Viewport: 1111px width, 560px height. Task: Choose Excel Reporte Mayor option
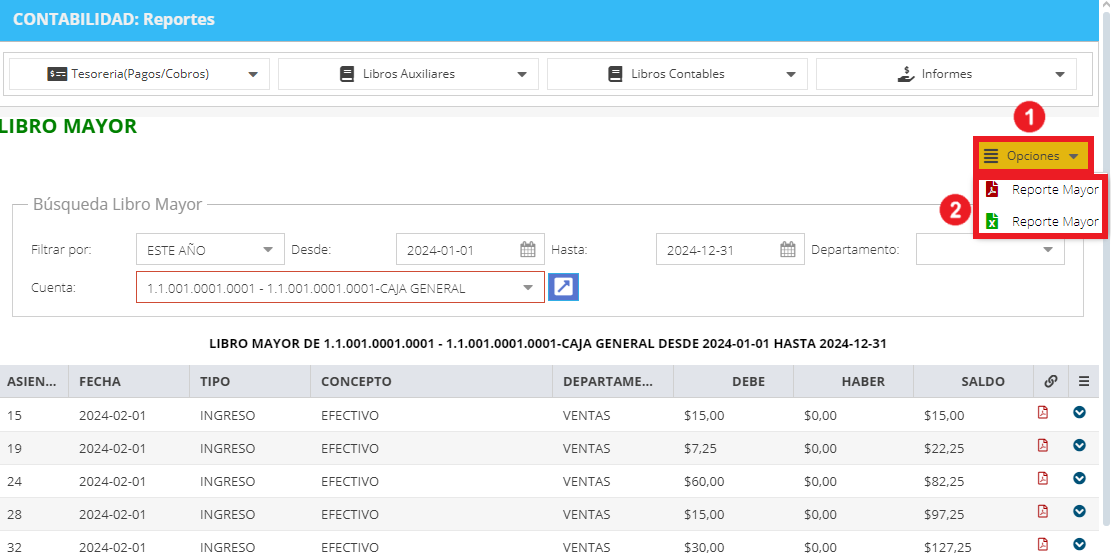pyautogui.click(x=1042, y=222)
